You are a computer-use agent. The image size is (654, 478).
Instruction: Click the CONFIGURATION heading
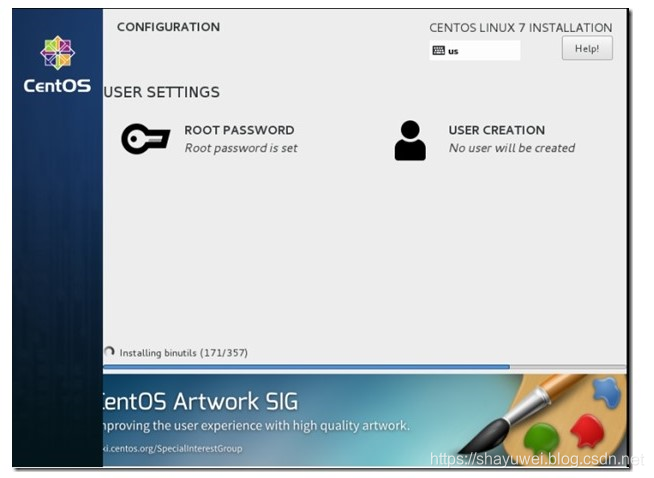pos(168,27)
